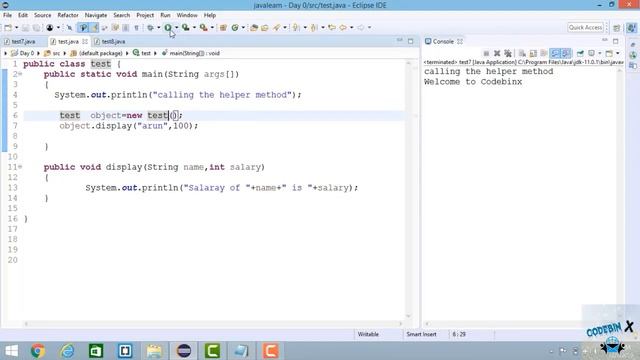Screen dimensions: 640x360
Task: Click the Search flashlight toolbar icon
Action: (x=277, y=28)
